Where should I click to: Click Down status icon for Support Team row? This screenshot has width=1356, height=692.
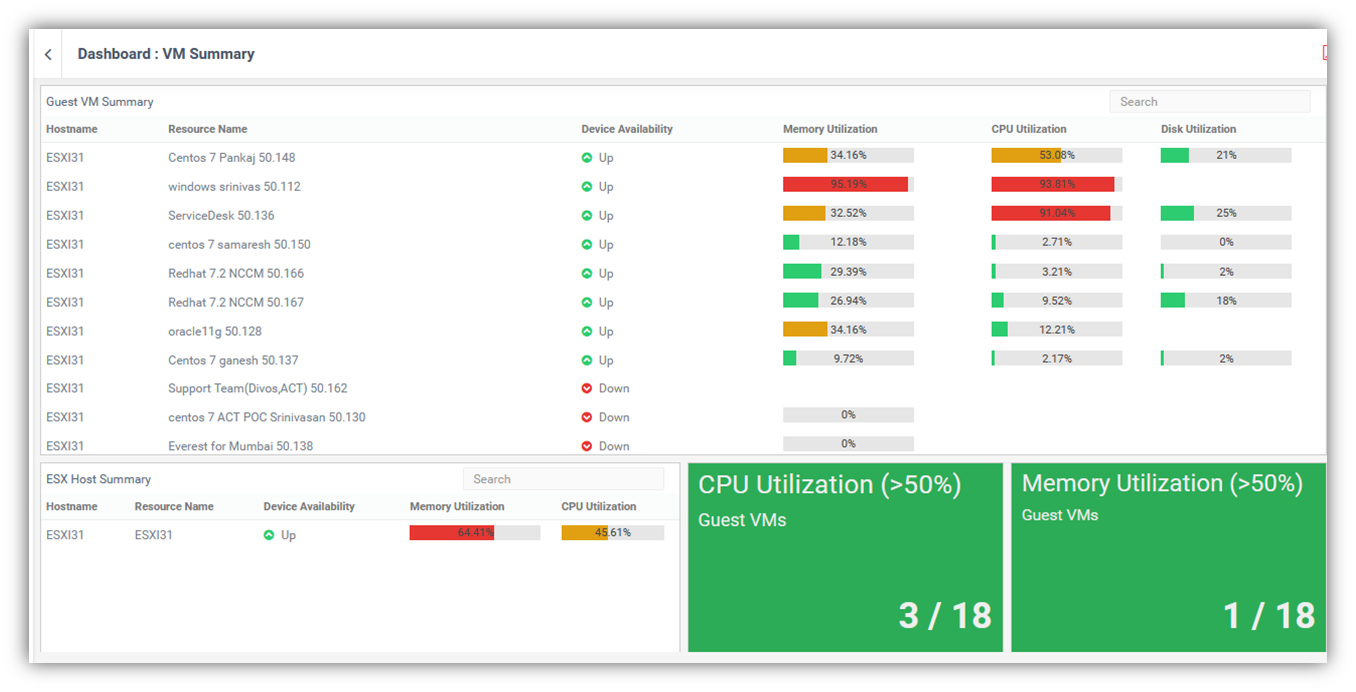587,389
